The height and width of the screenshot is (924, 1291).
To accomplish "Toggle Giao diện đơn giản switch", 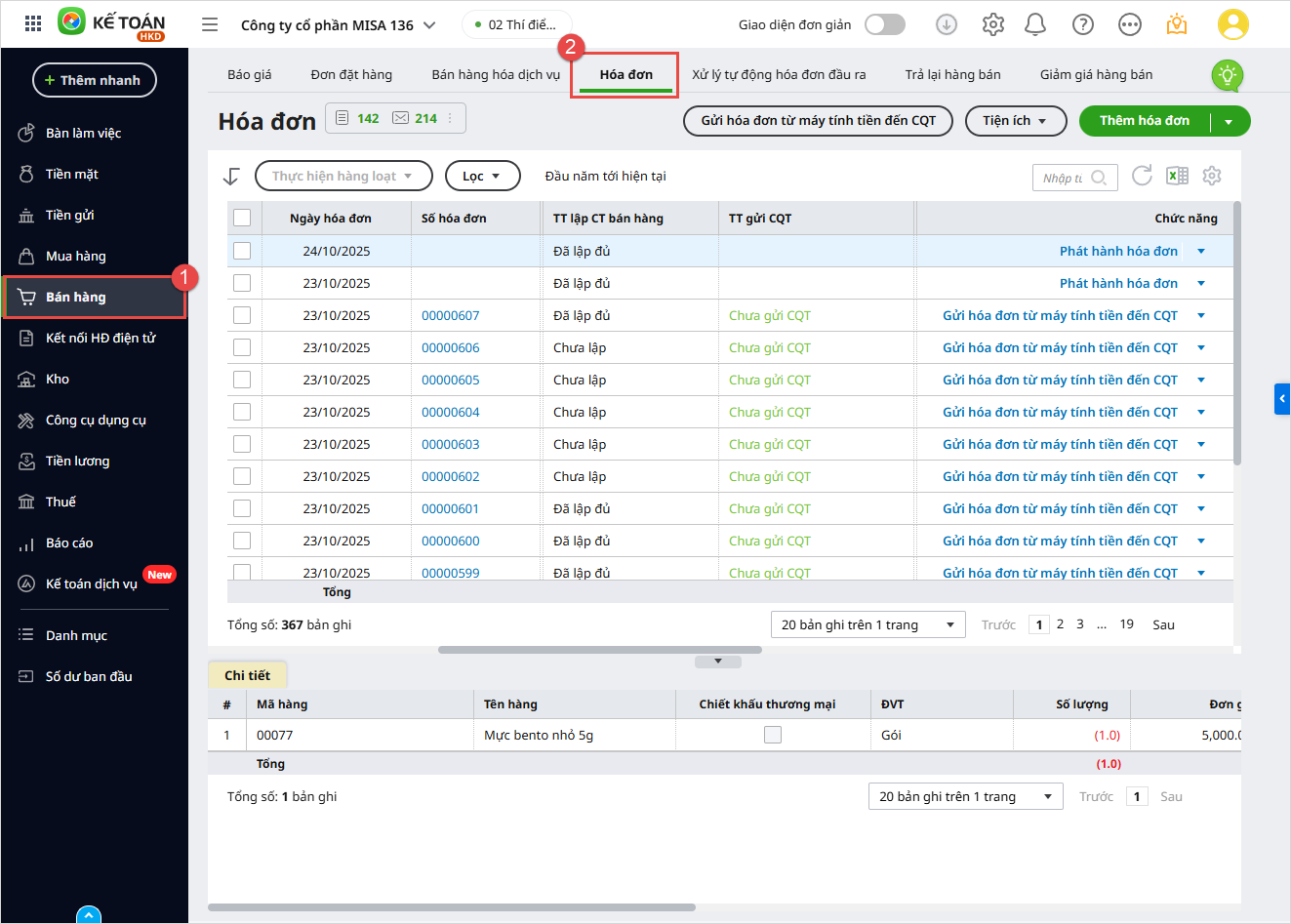I will tap(885, 24).
